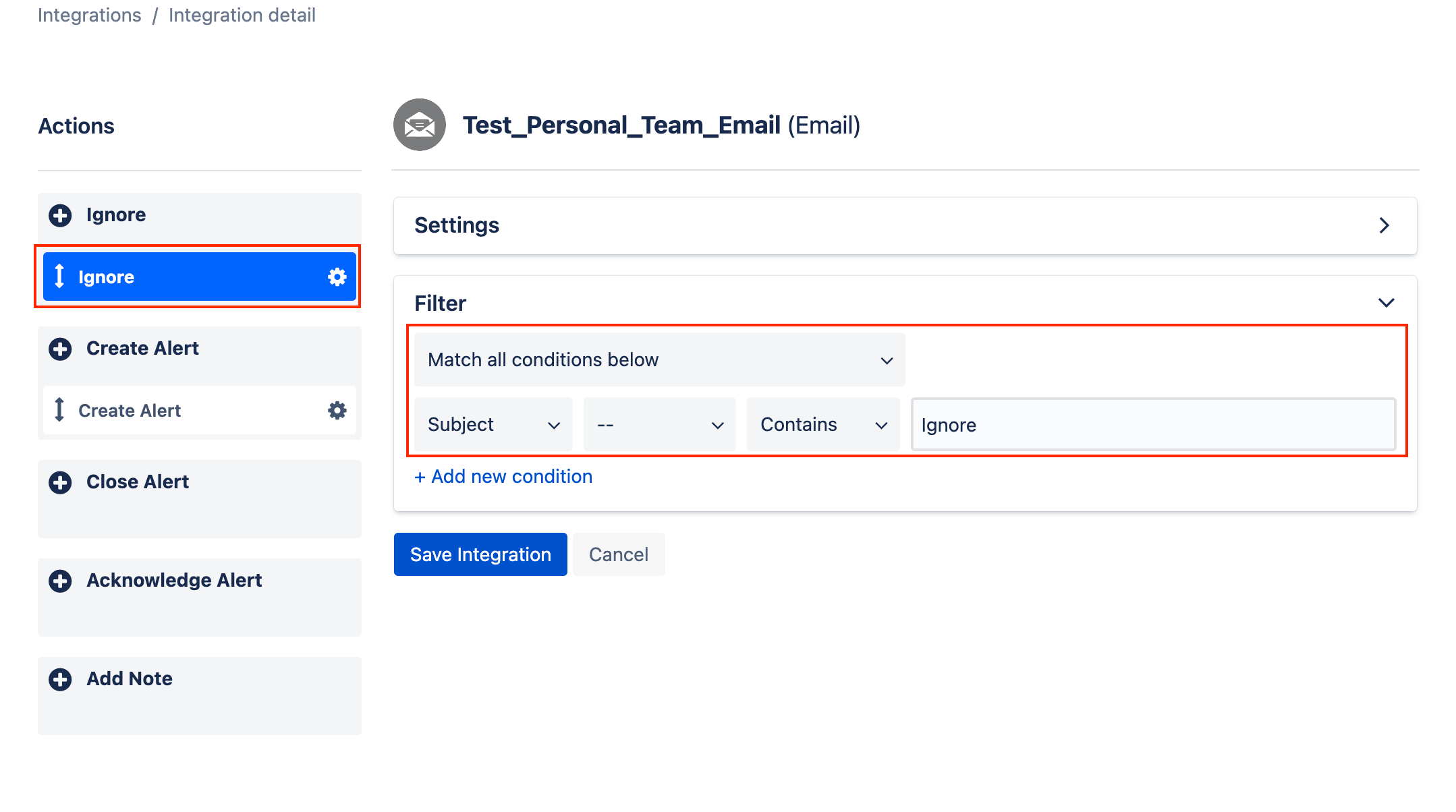Open gear settings on the blue Ignore rule
The height and width of the screenshot is (812, 1456).
click(x=337, y=277)
